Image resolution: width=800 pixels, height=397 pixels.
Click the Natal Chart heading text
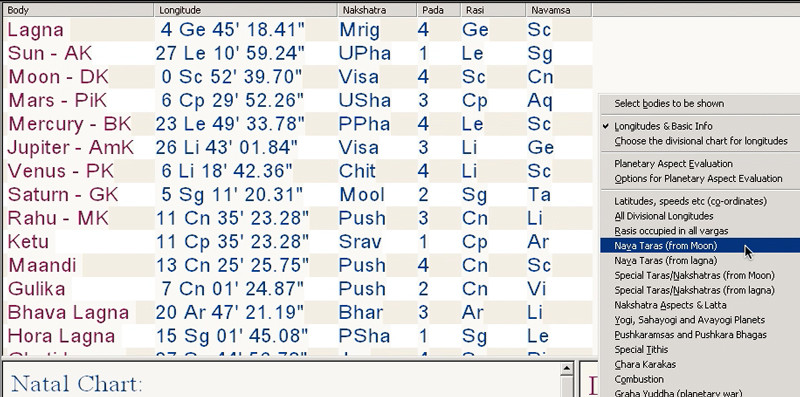[x=77, y=384]
